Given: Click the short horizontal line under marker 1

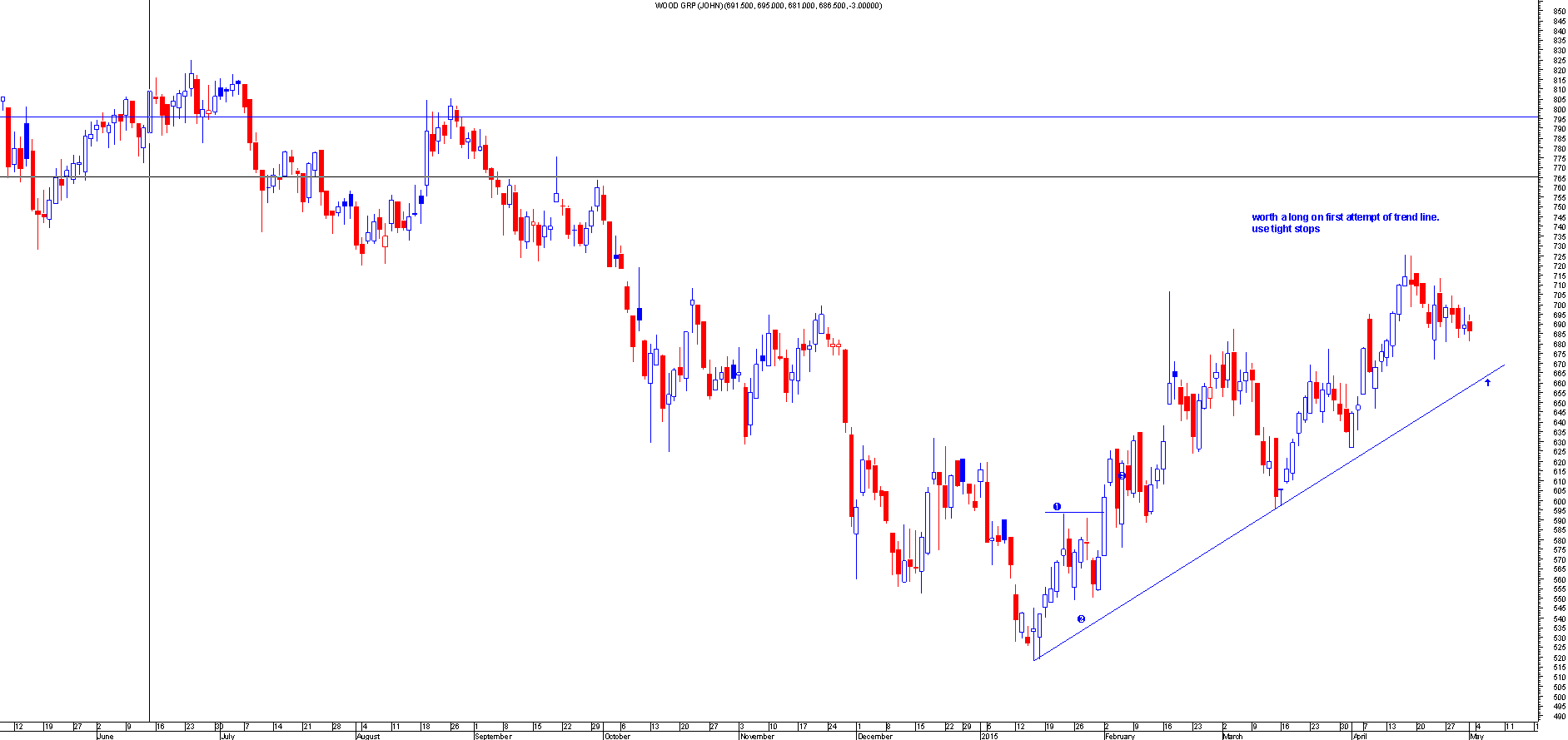Looking at the screenshot, I should tap(1074, 512).
